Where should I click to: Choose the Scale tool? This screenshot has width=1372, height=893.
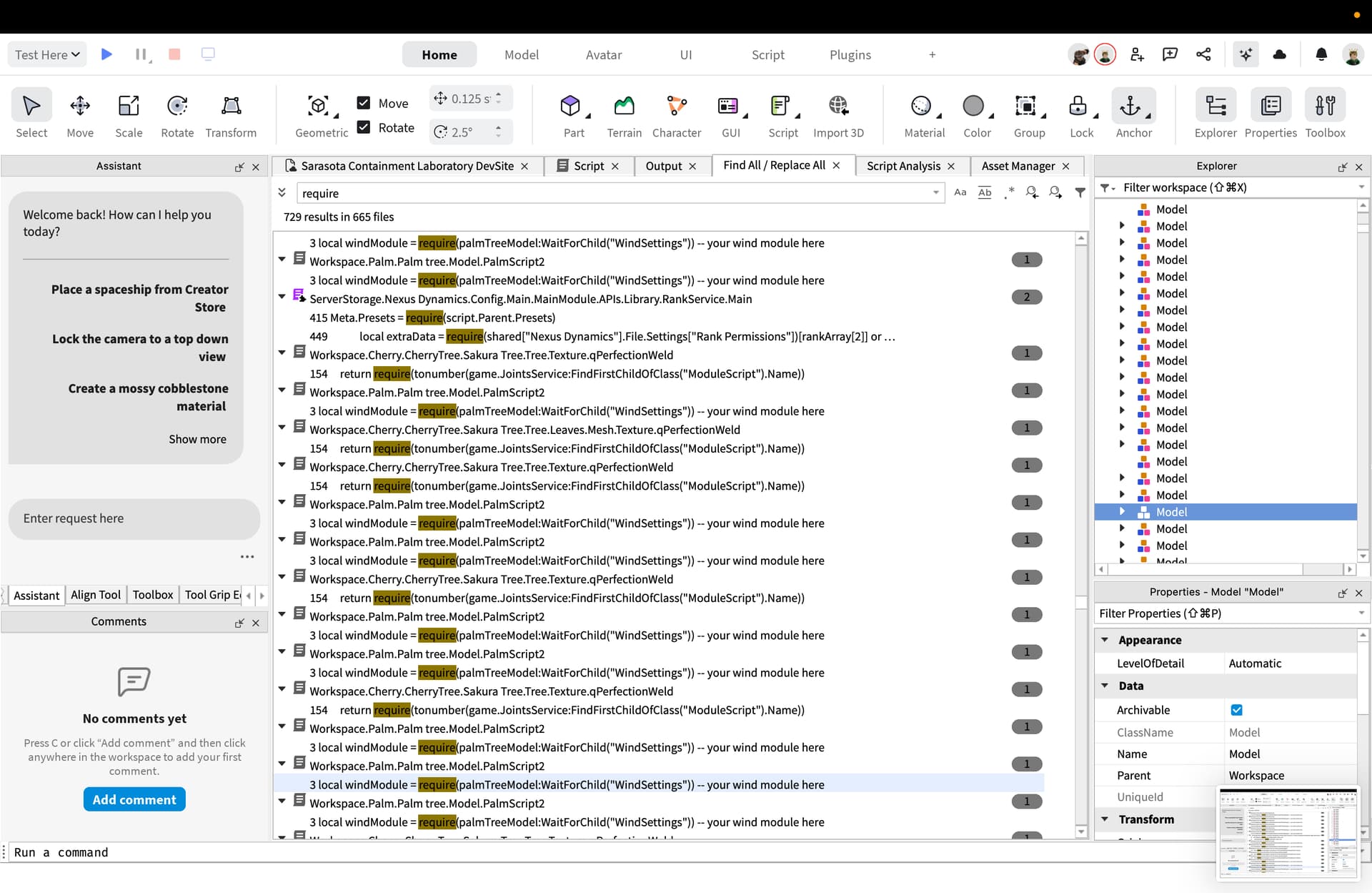tap(129, 114)
